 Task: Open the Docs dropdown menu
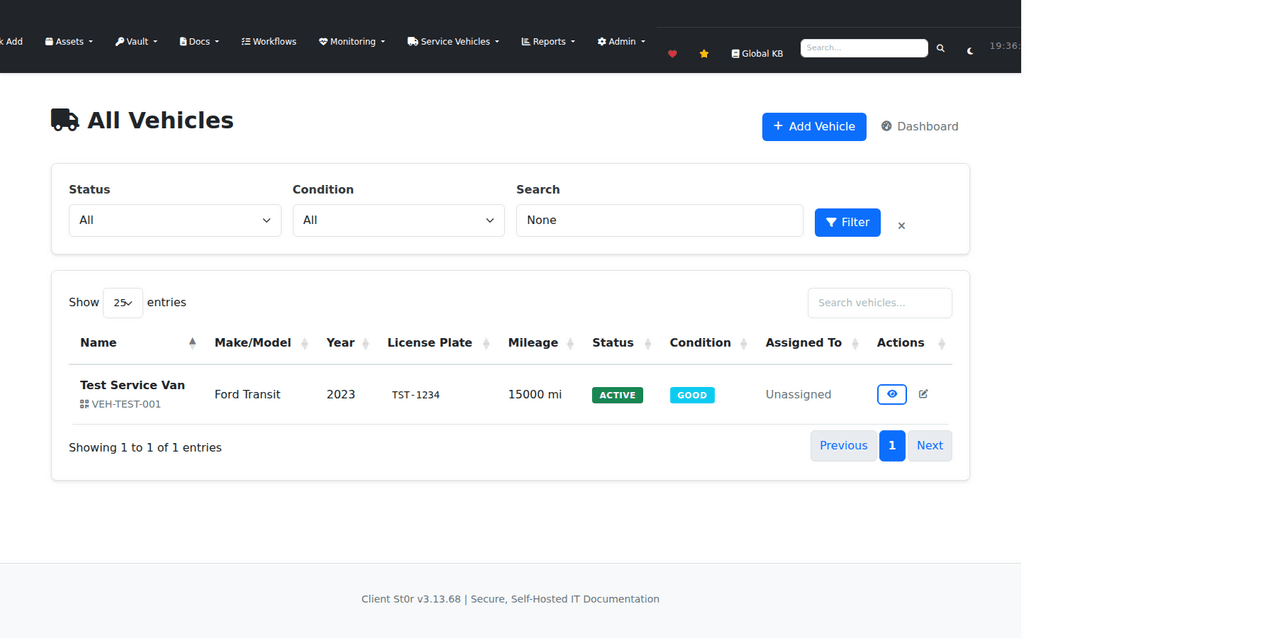tap(199, 42)
